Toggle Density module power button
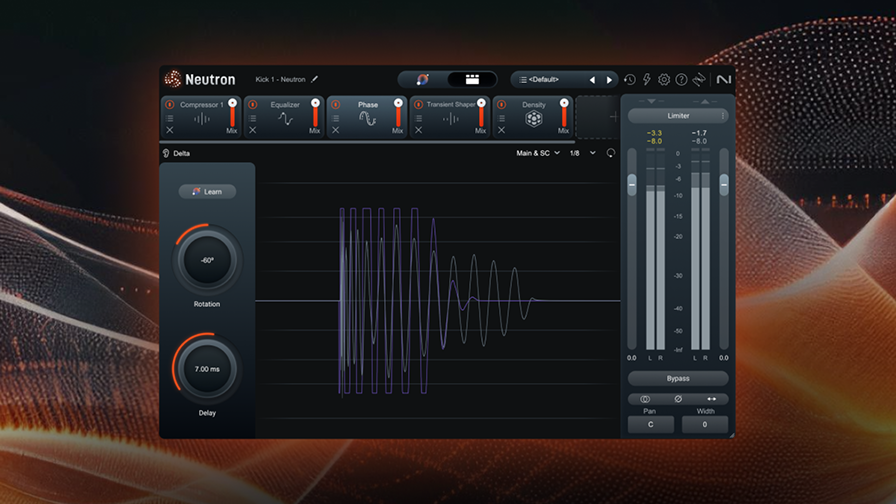 coord(501,105)
